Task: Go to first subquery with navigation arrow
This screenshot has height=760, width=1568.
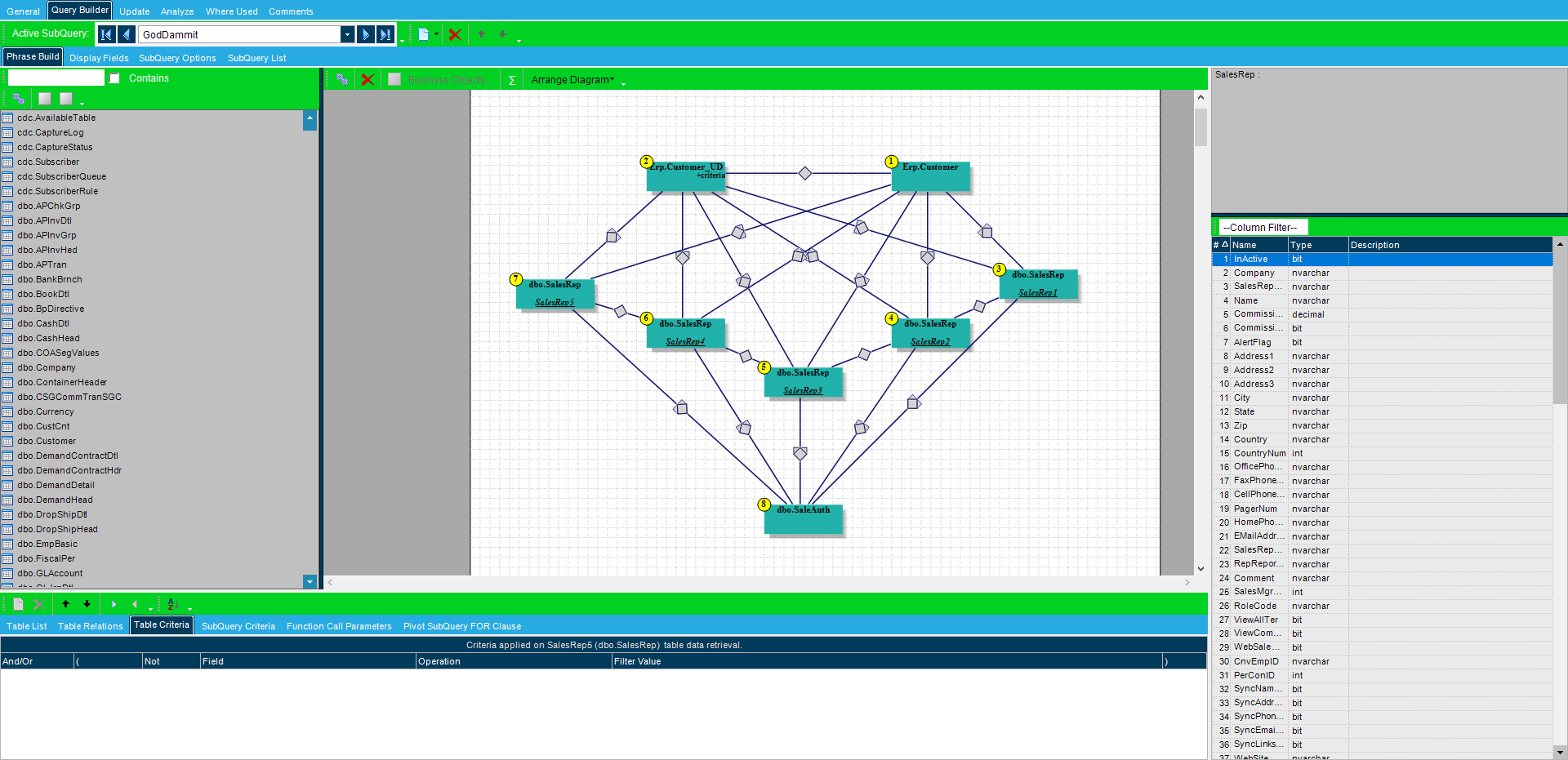Action: [x=106, y=34]
